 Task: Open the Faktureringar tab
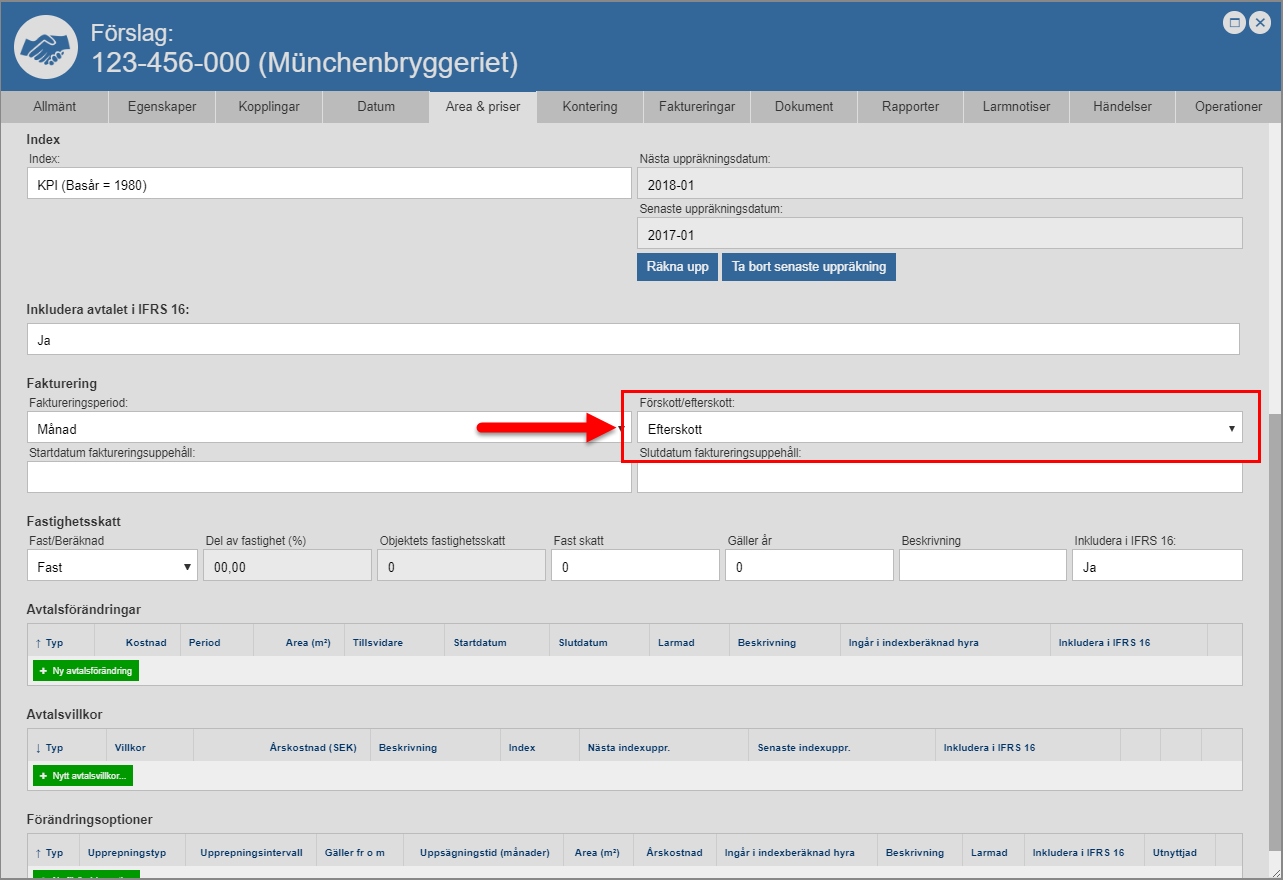point(697,106)
